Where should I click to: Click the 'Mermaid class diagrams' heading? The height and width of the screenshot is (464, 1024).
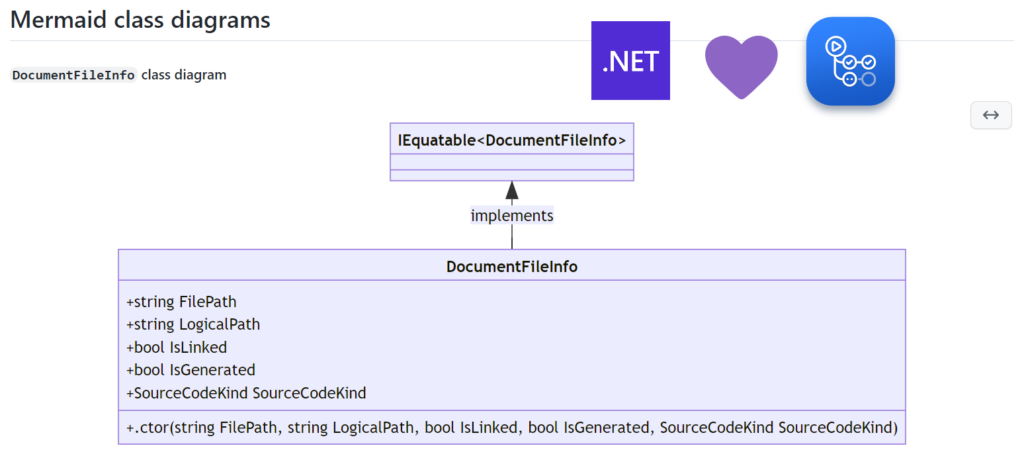[x=140, y=19]
